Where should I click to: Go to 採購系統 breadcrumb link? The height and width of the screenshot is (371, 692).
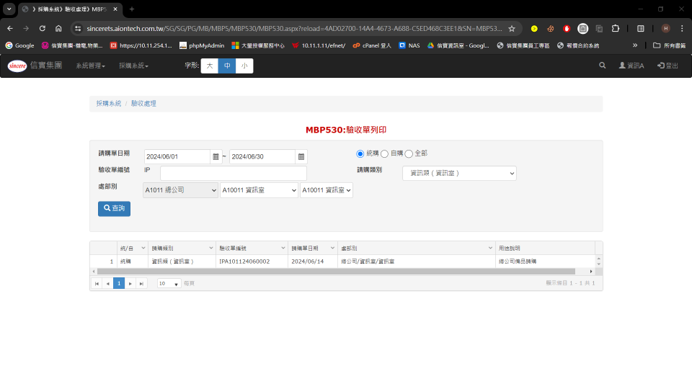click(x=109, y=103)
